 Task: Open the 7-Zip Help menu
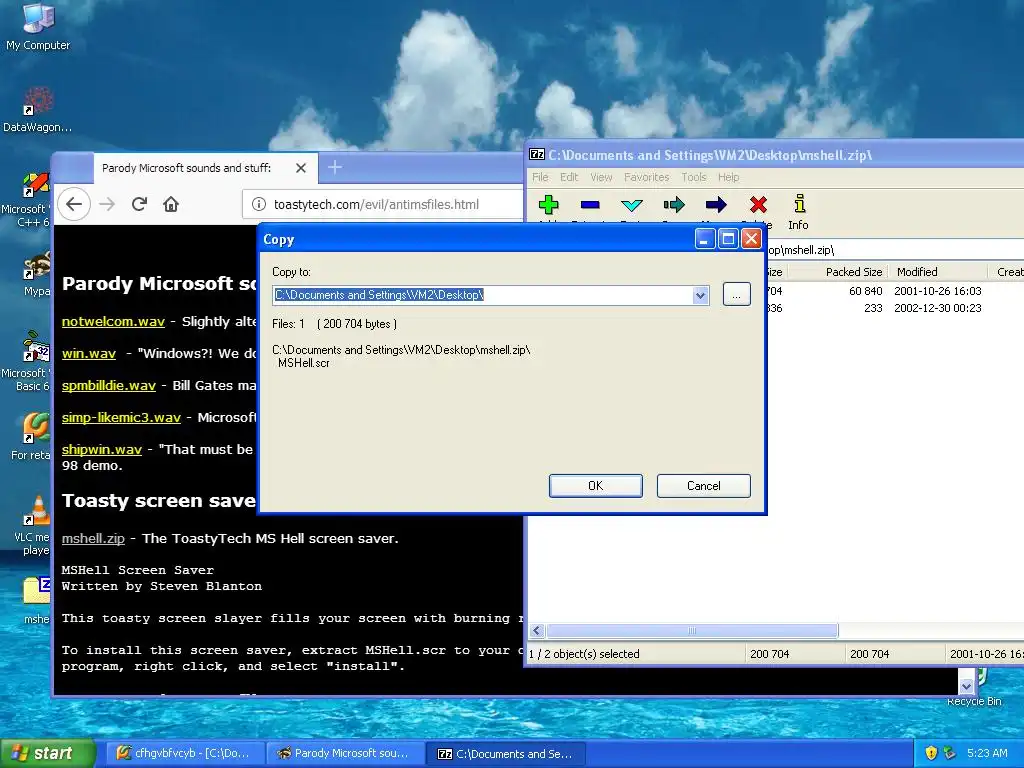(x=728, y=177)
